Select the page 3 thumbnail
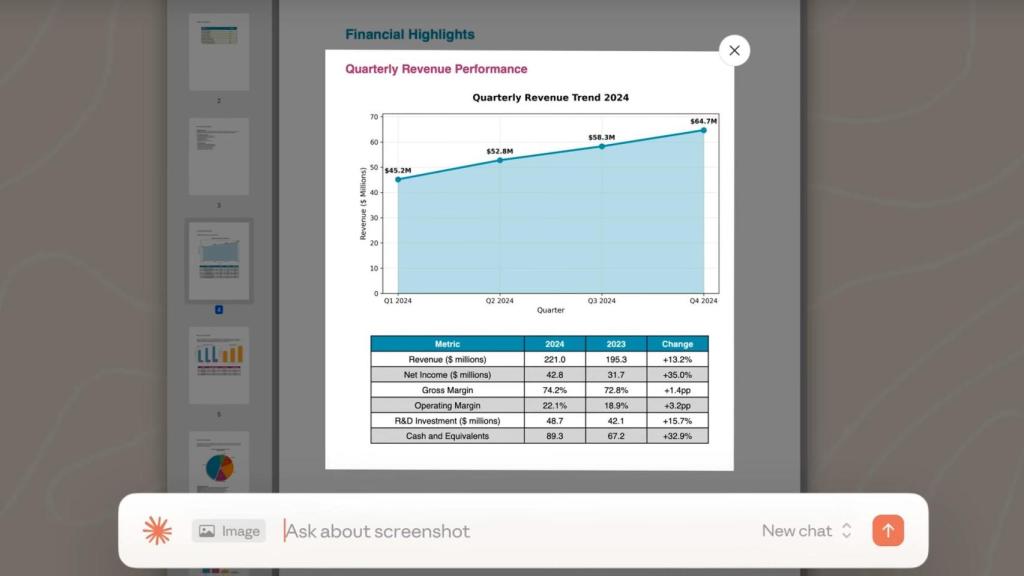Image resolution: width=1024 pixels, height=576 pixels. 219,156
